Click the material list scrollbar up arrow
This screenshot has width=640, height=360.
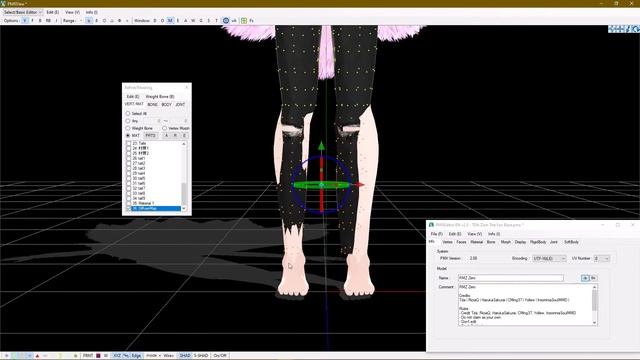coord(184,144)
